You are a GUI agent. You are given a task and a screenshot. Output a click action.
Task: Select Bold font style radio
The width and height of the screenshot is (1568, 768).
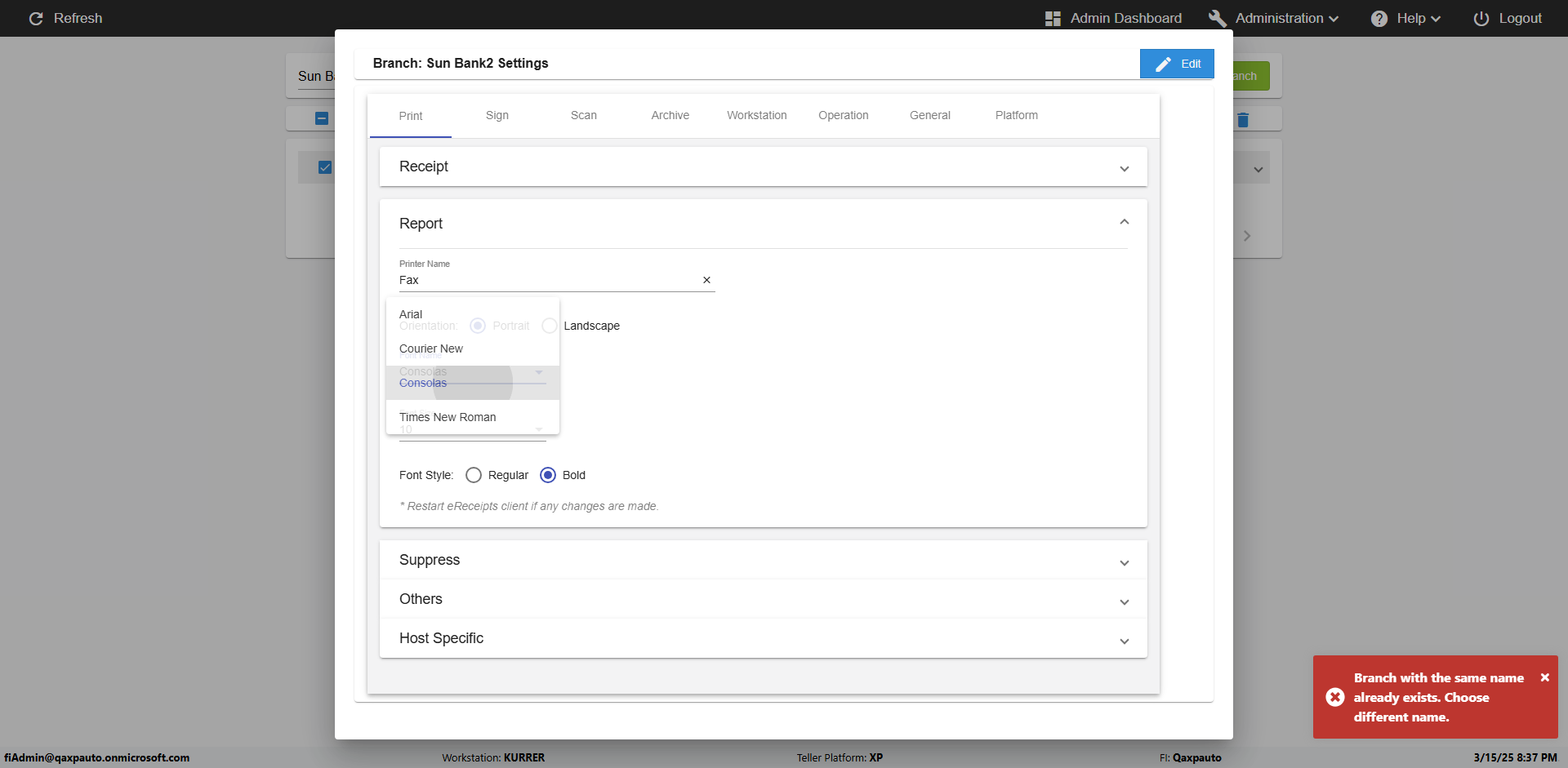pos(548,475)
